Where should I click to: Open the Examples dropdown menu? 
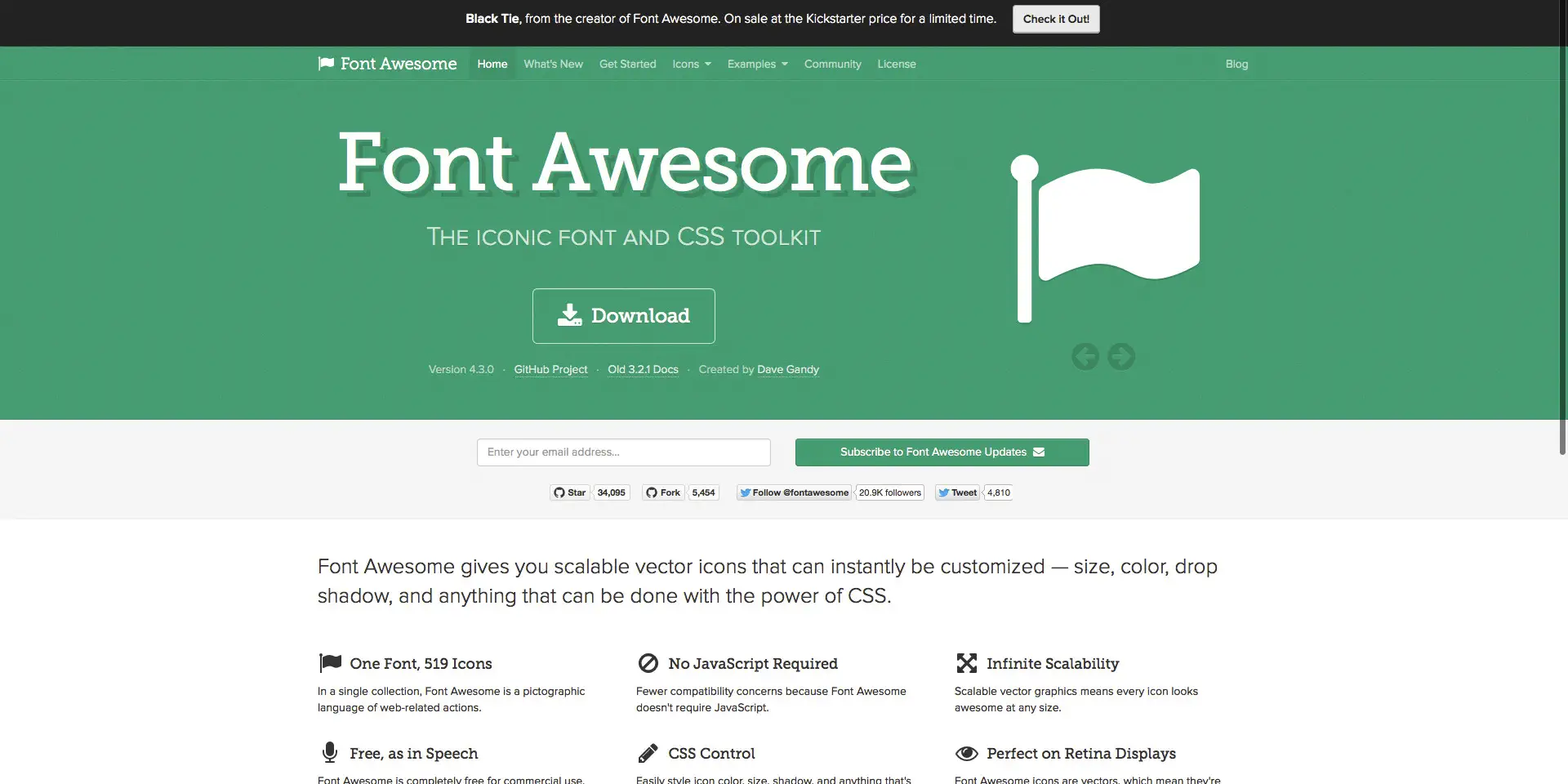pos(757,64)
